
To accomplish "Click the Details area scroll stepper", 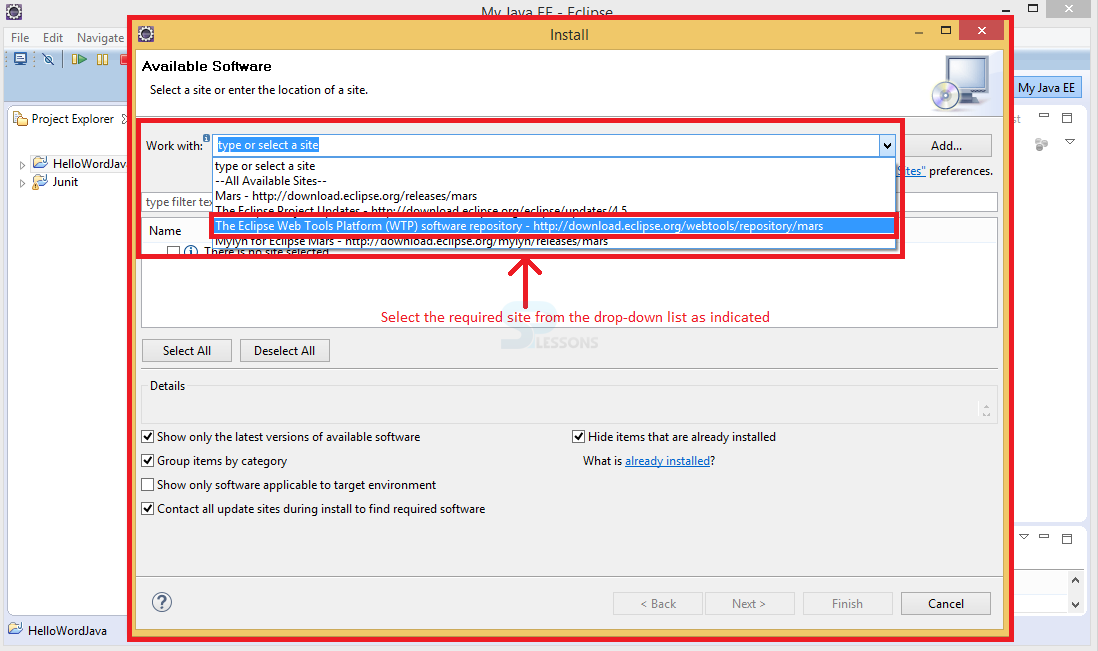I will click(x=986, y=410).
